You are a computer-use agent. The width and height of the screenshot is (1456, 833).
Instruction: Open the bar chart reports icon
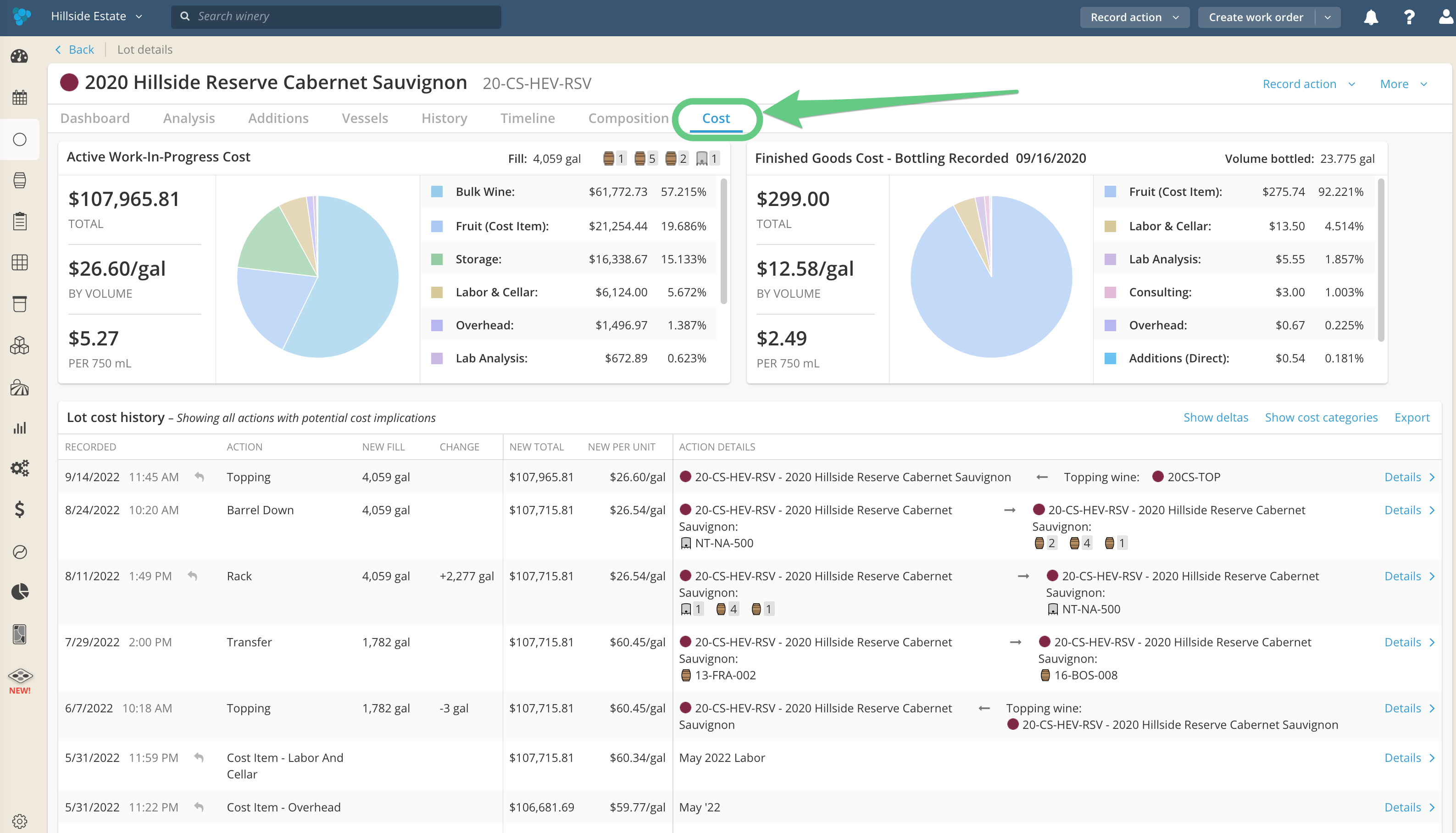click(x=19, y=428)
